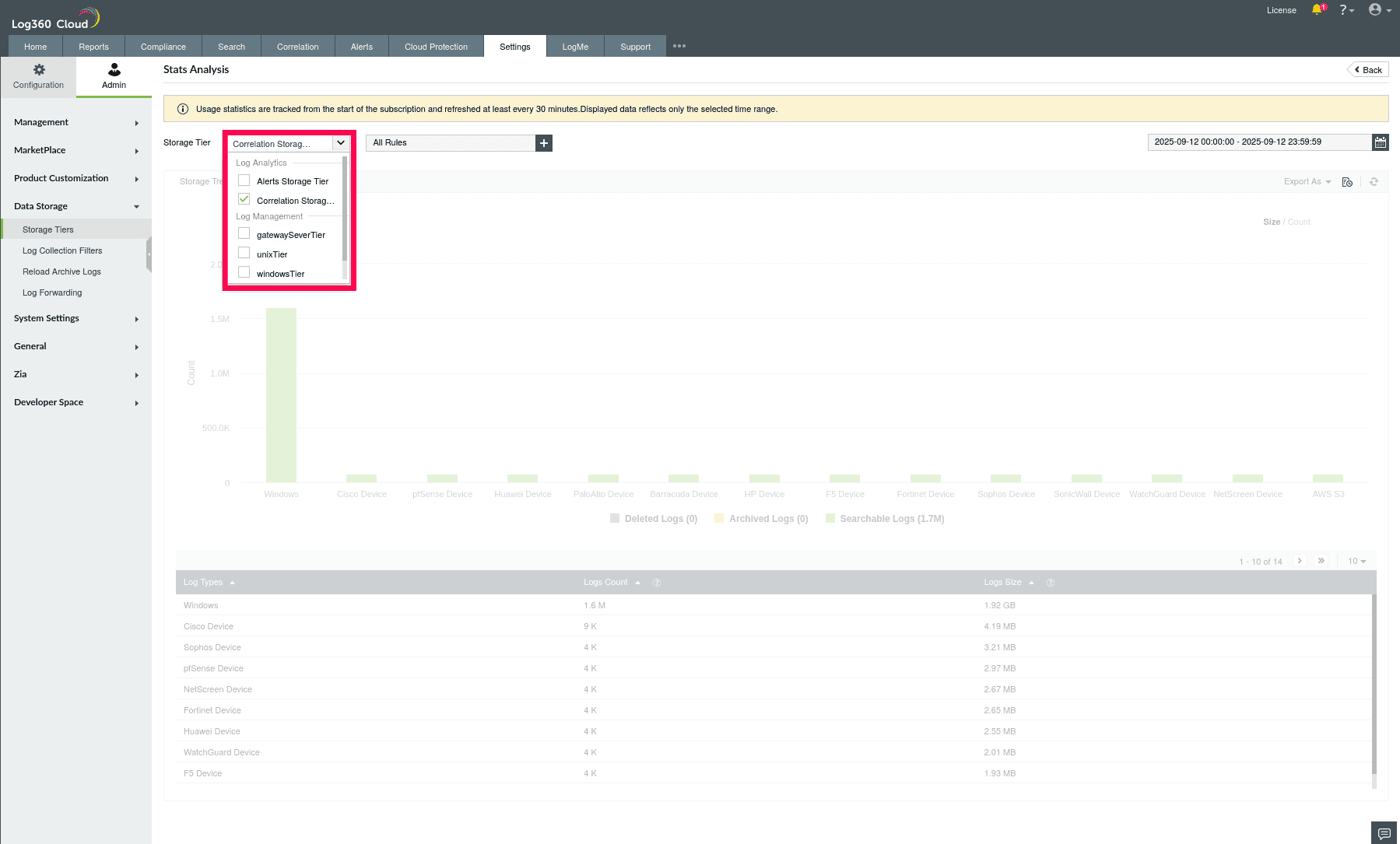This screenshot has width=1400, height=844.
Task: Sort by the Logs Size column
Action: [x=1009, y=583]
